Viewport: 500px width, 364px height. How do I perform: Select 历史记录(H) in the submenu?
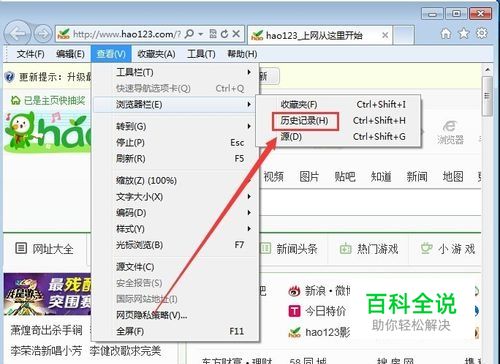pos(339,121)
